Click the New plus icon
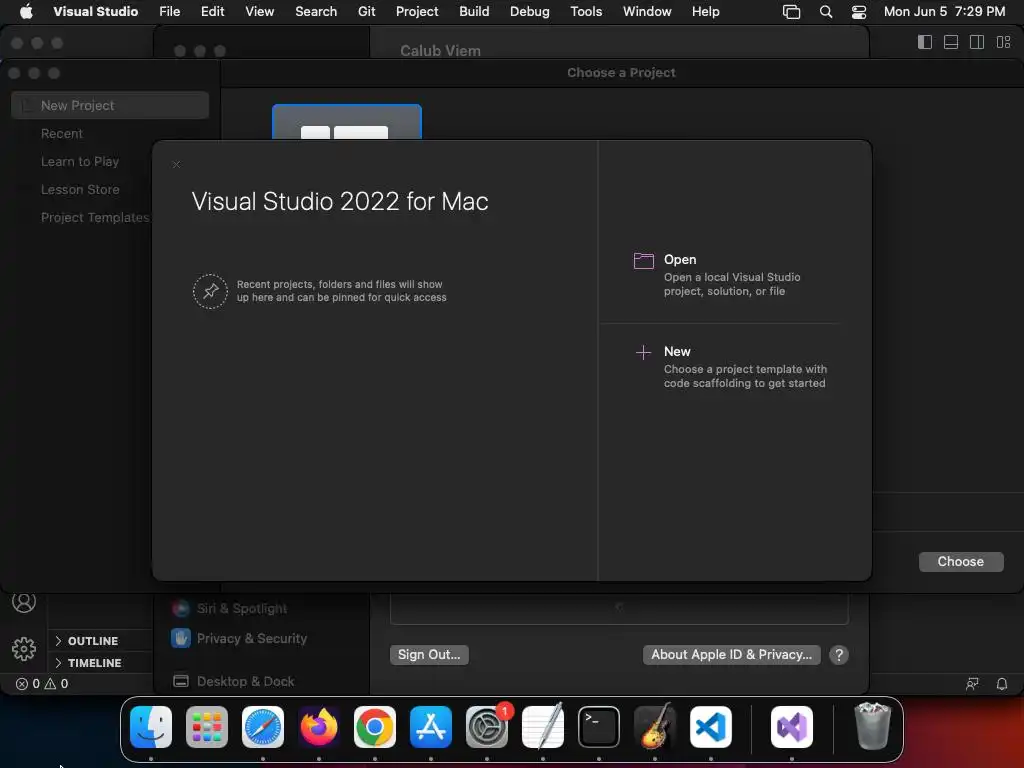Viewport: 1024px width, 768px height. tap(643, 353)
